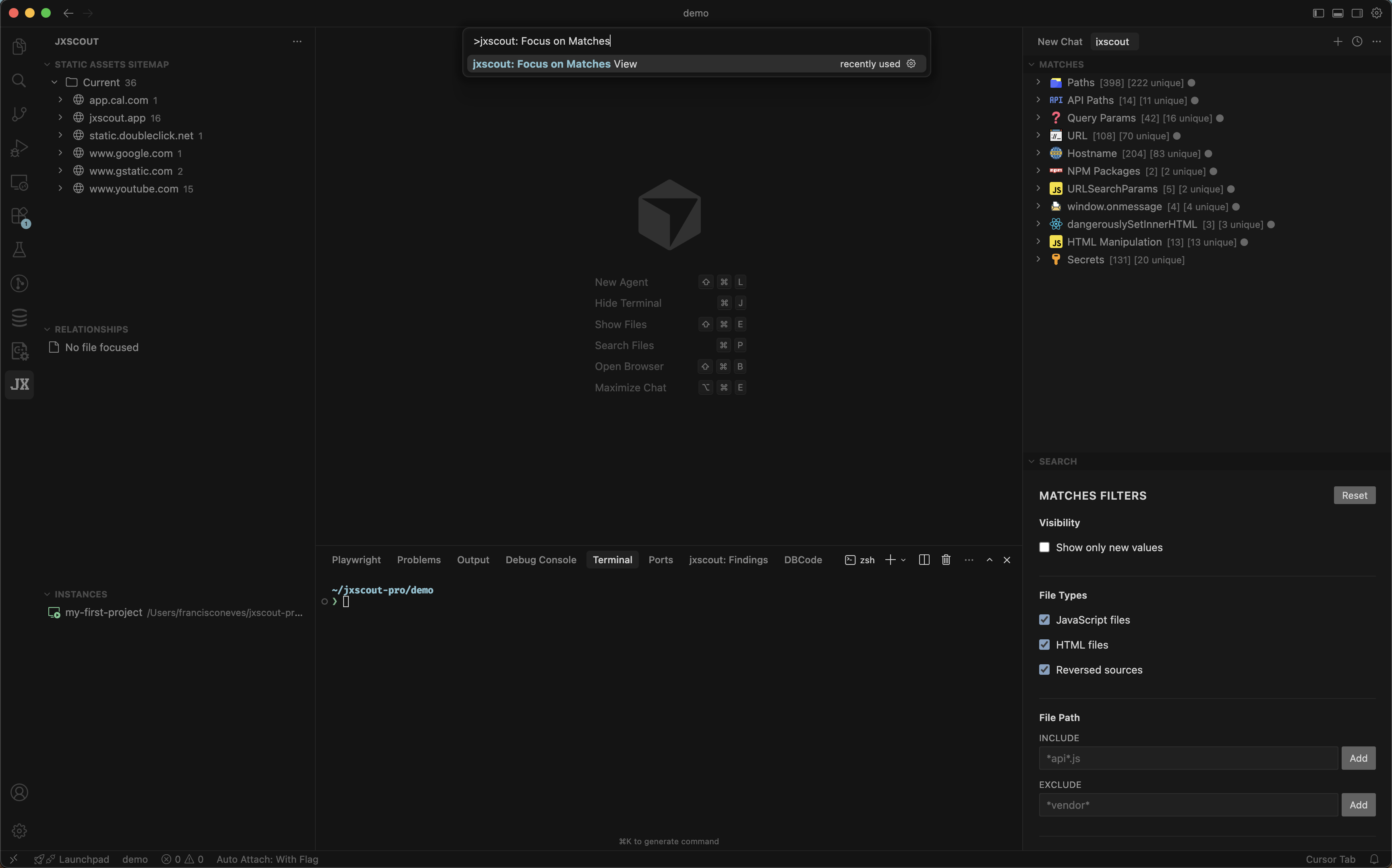Select the my-first-project instance row
This screenshot has height=868, width=1392.
176,612
